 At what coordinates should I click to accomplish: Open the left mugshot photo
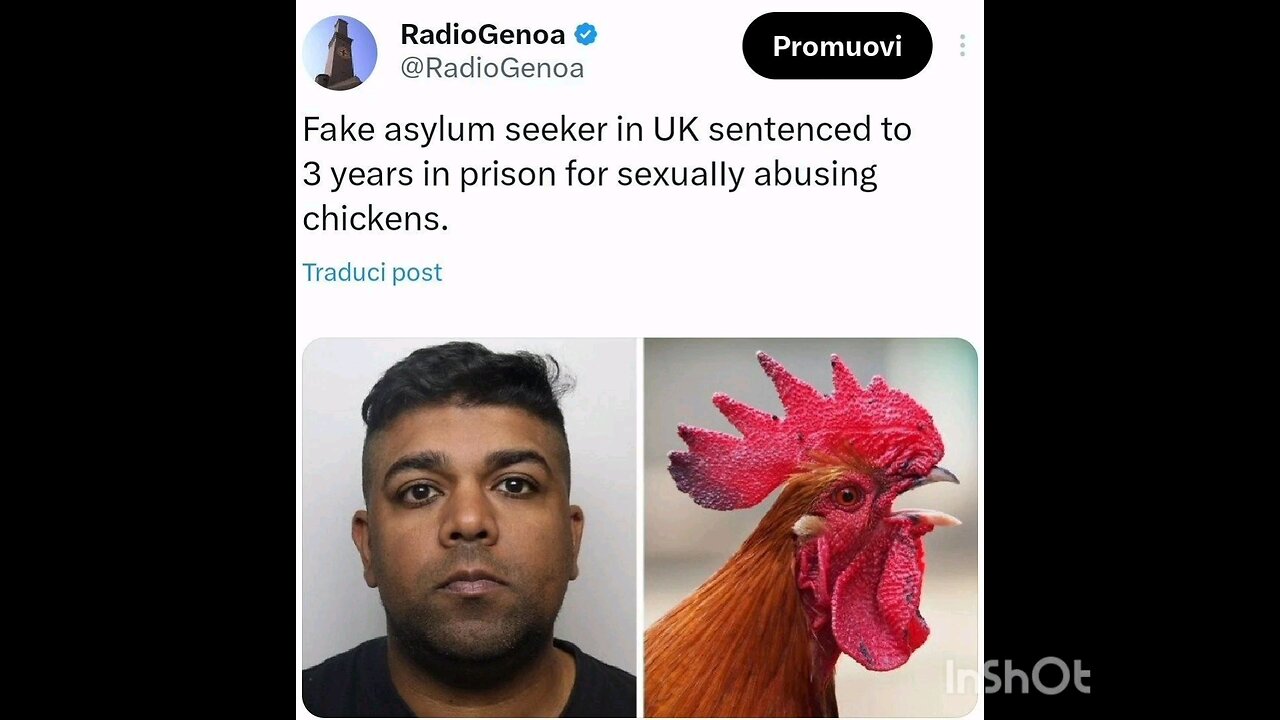469,527
